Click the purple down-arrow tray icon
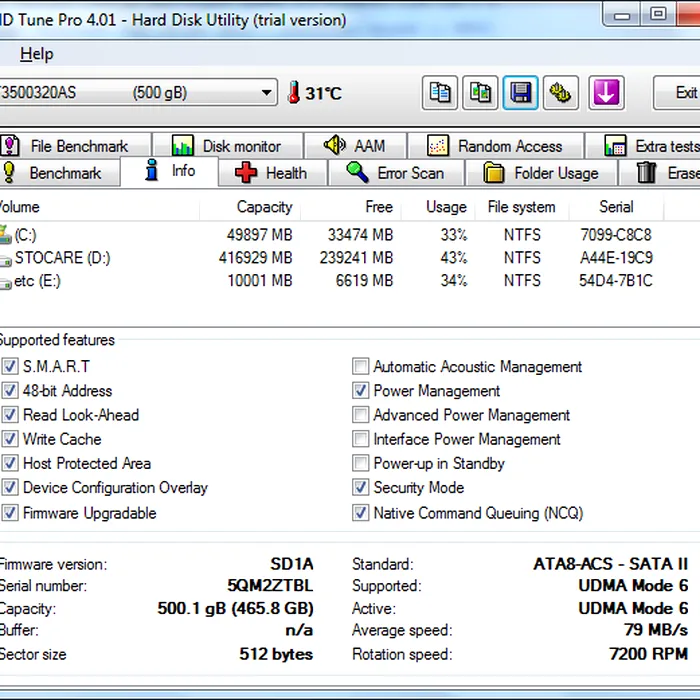Image resolution: width=700 pixels, height=700 pixels. [x=606, y=93]
